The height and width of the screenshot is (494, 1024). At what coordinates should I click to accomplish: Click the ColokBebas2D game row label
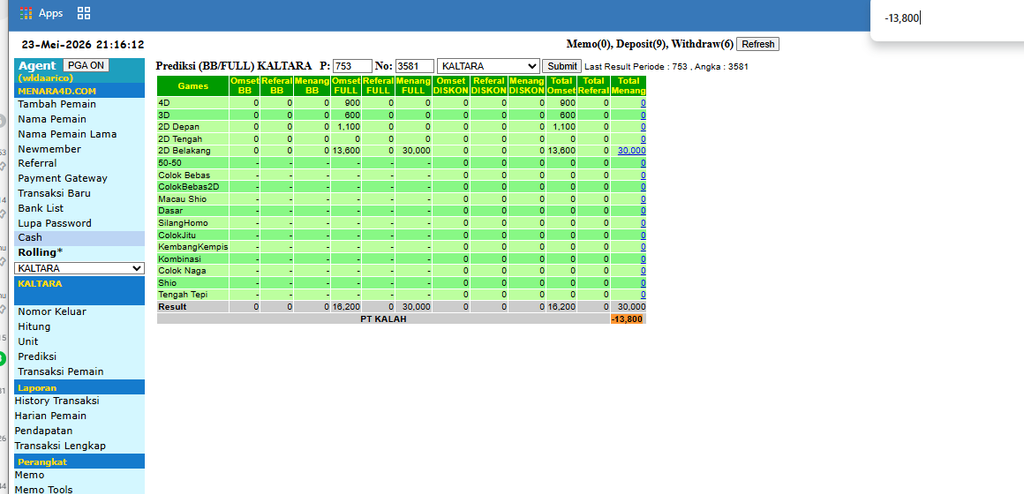pos(189,187)
